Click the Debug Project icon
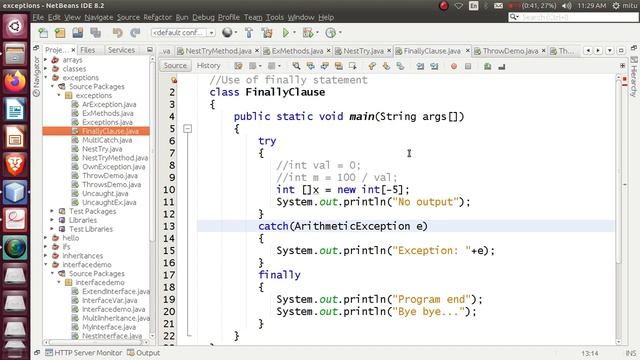 tap(308, 33)
